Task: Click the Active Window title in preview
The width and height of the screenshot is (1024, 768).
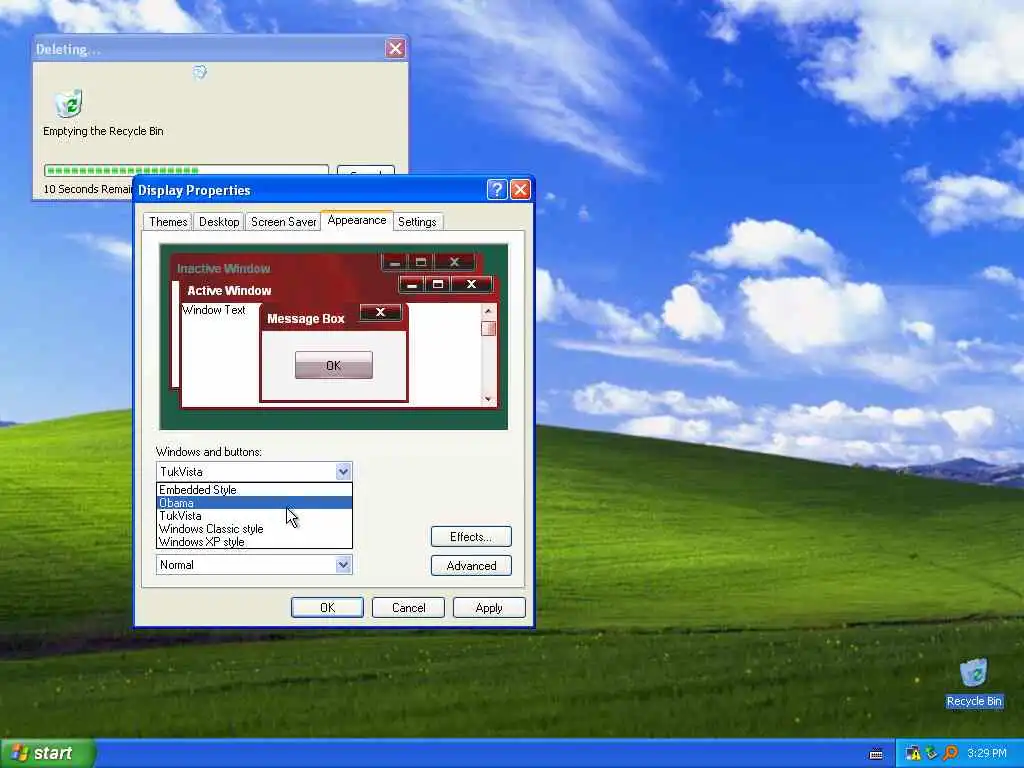Action: [229, 291]
